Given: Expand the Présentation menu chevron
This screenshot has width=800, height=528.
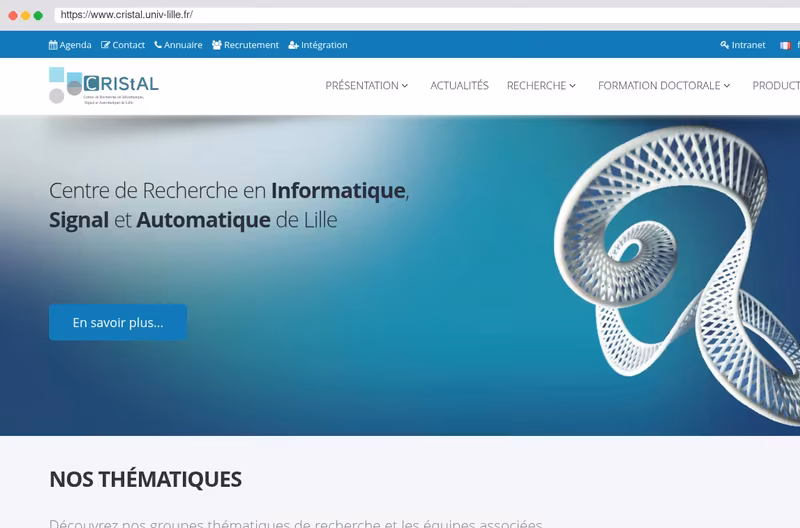Looking at the screenshot, I should coord(405,86).
